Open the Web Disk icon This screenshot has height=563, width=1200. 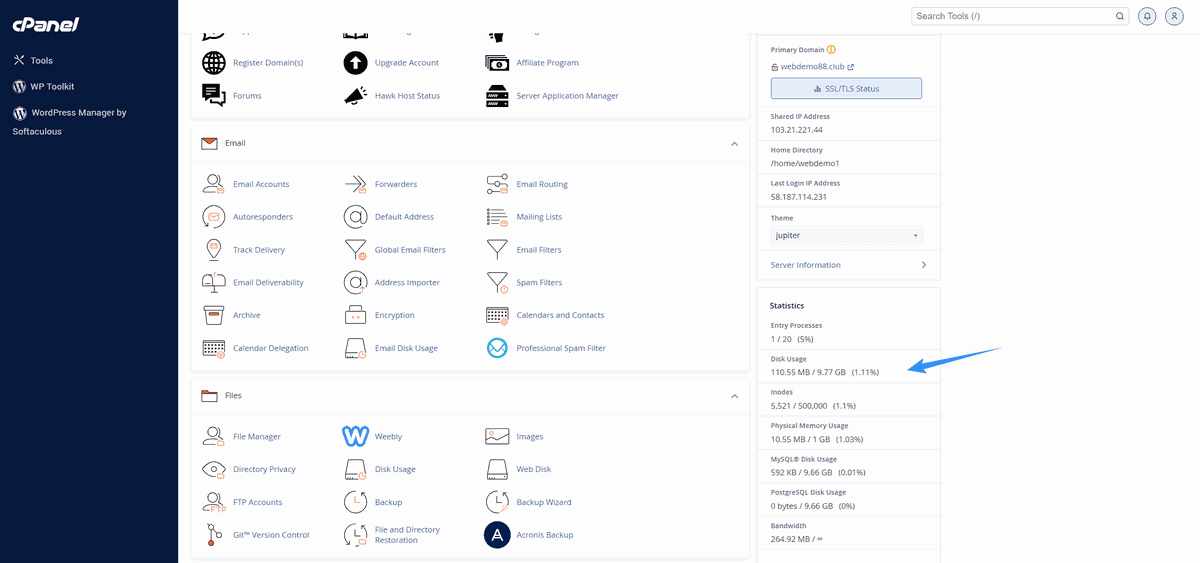pyautogui.click(x=497, y=469)
